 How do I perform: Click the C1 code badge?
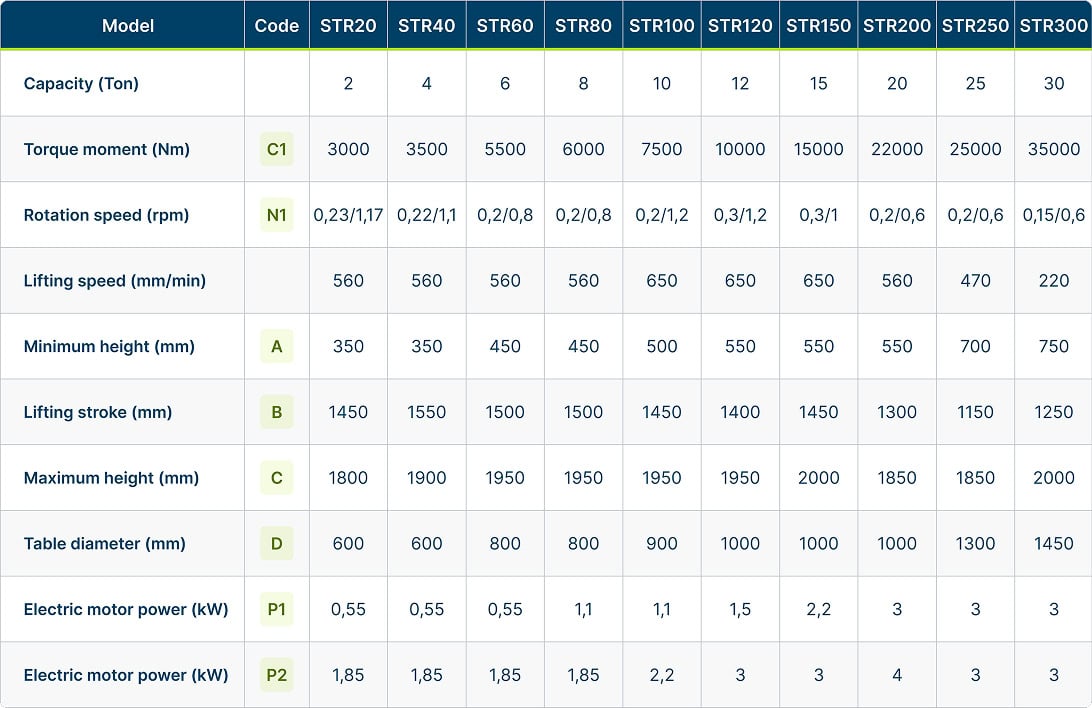coord(277,149)
